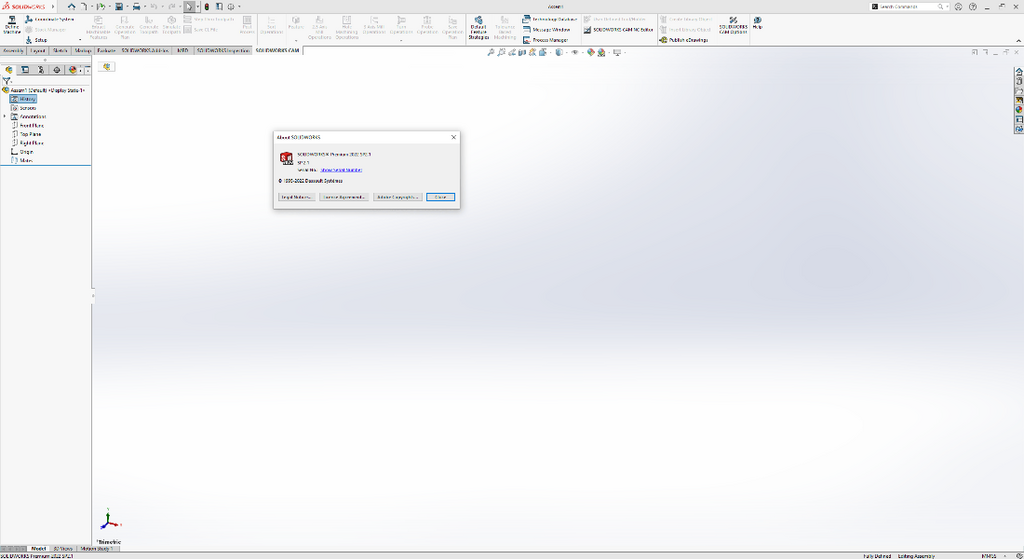Viewport: 1024px width, 559px height.
Task: Click the New document icon
Action: [84, 7]
